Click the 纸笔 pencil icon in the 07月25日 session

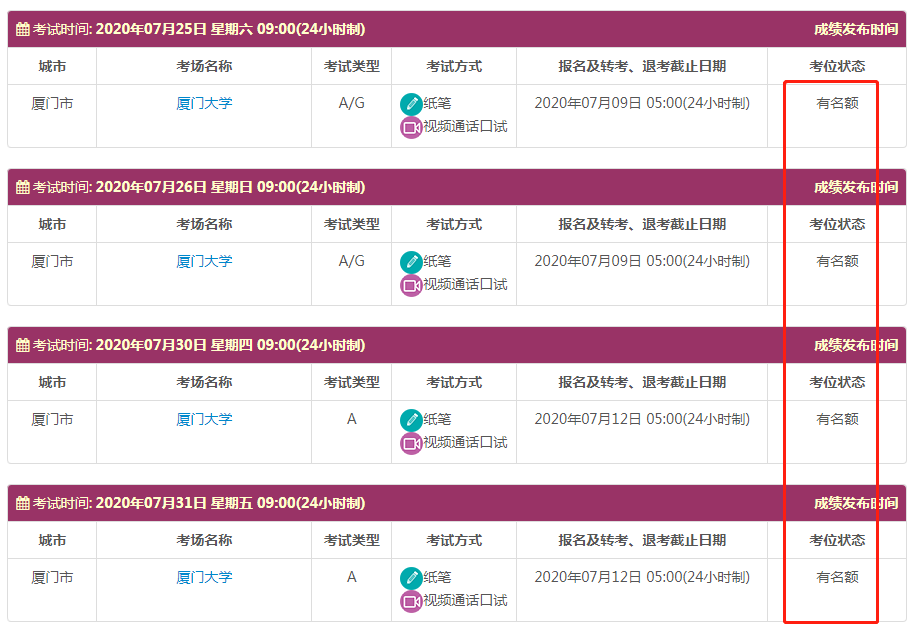pyautogui.click(x=411, y=104)
